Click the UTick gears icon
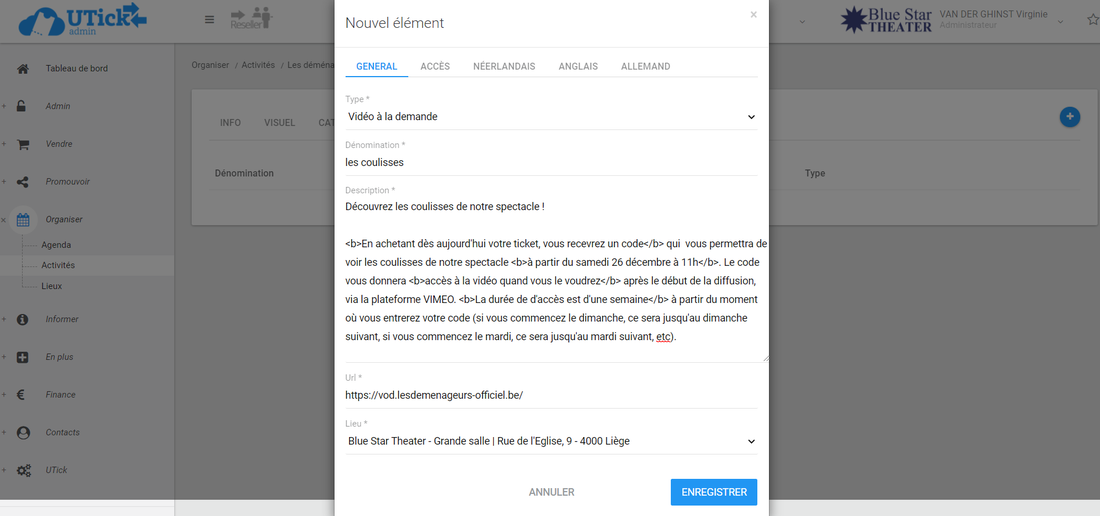Viewport: 1100px width, 516px height. pos(22,470)
